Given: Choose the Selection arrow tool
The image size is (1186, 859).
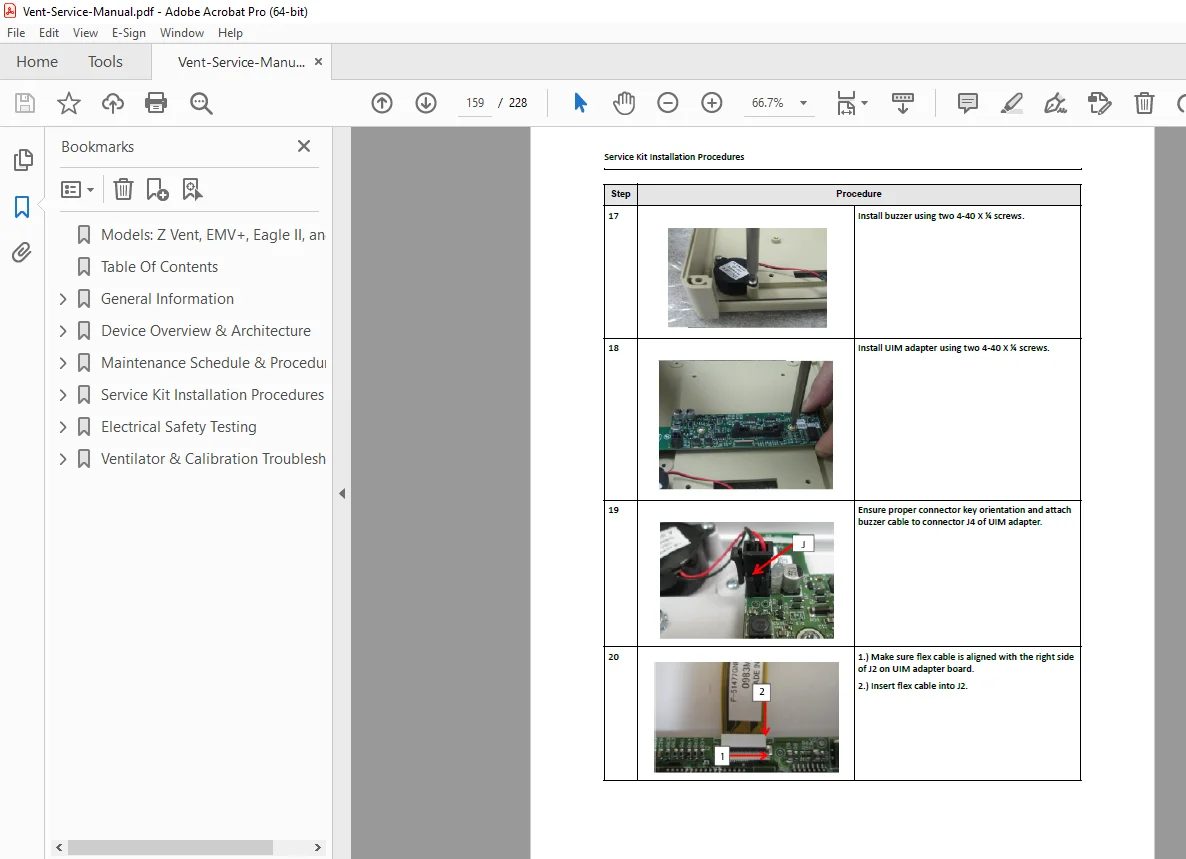Looking at the screenshot, I should (x=580, y=103).
